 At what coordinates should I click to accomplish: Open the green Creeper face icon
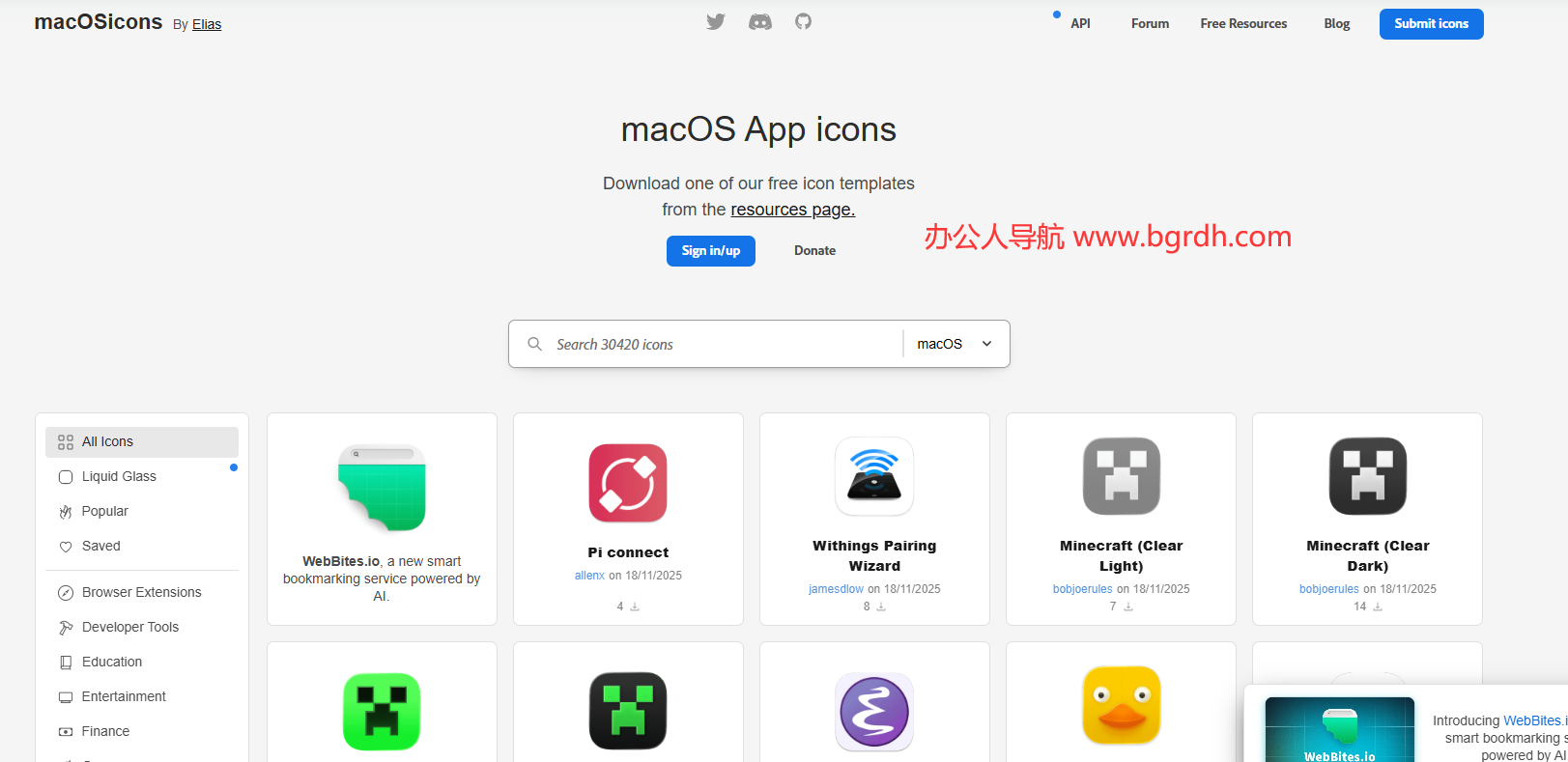382,712
